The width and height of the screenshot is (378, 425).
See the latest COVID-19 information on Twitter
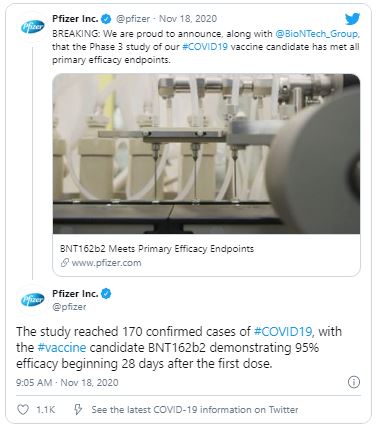195,410
